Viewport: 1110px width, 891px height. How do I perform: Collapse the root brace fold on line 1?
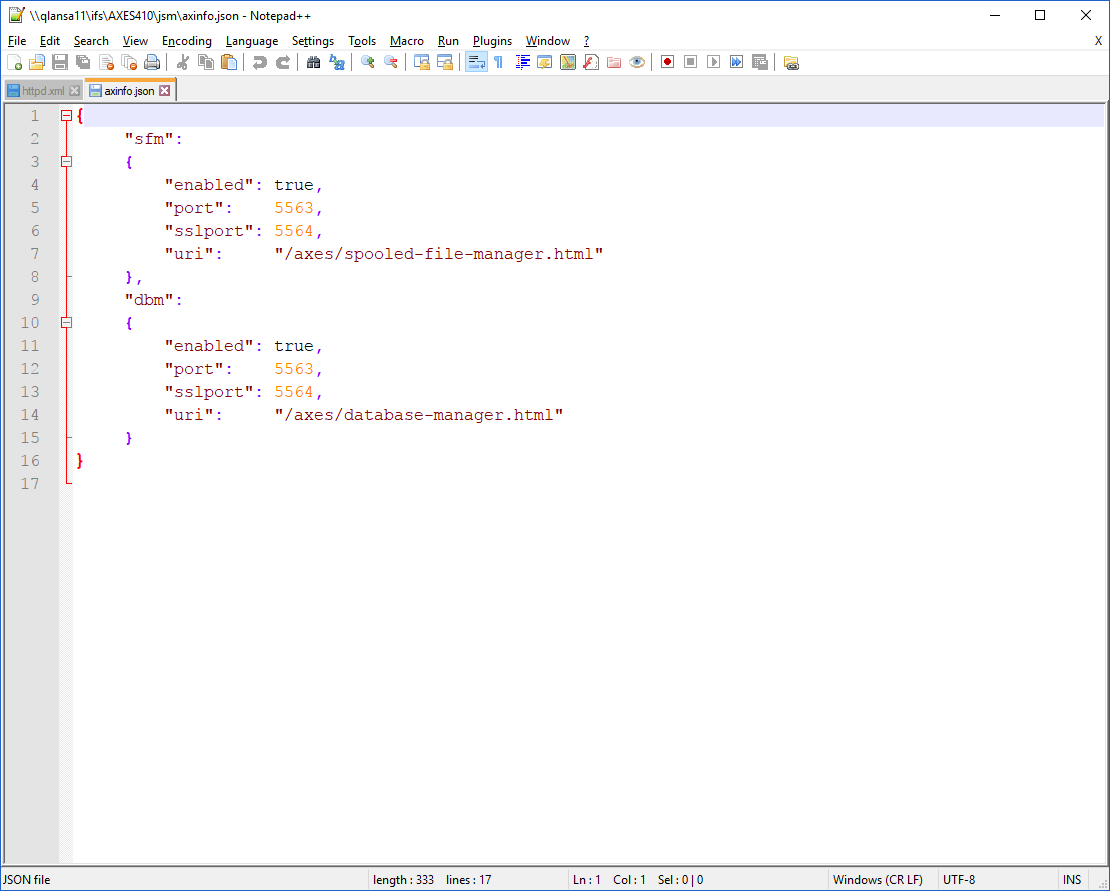tap(66, 115)
